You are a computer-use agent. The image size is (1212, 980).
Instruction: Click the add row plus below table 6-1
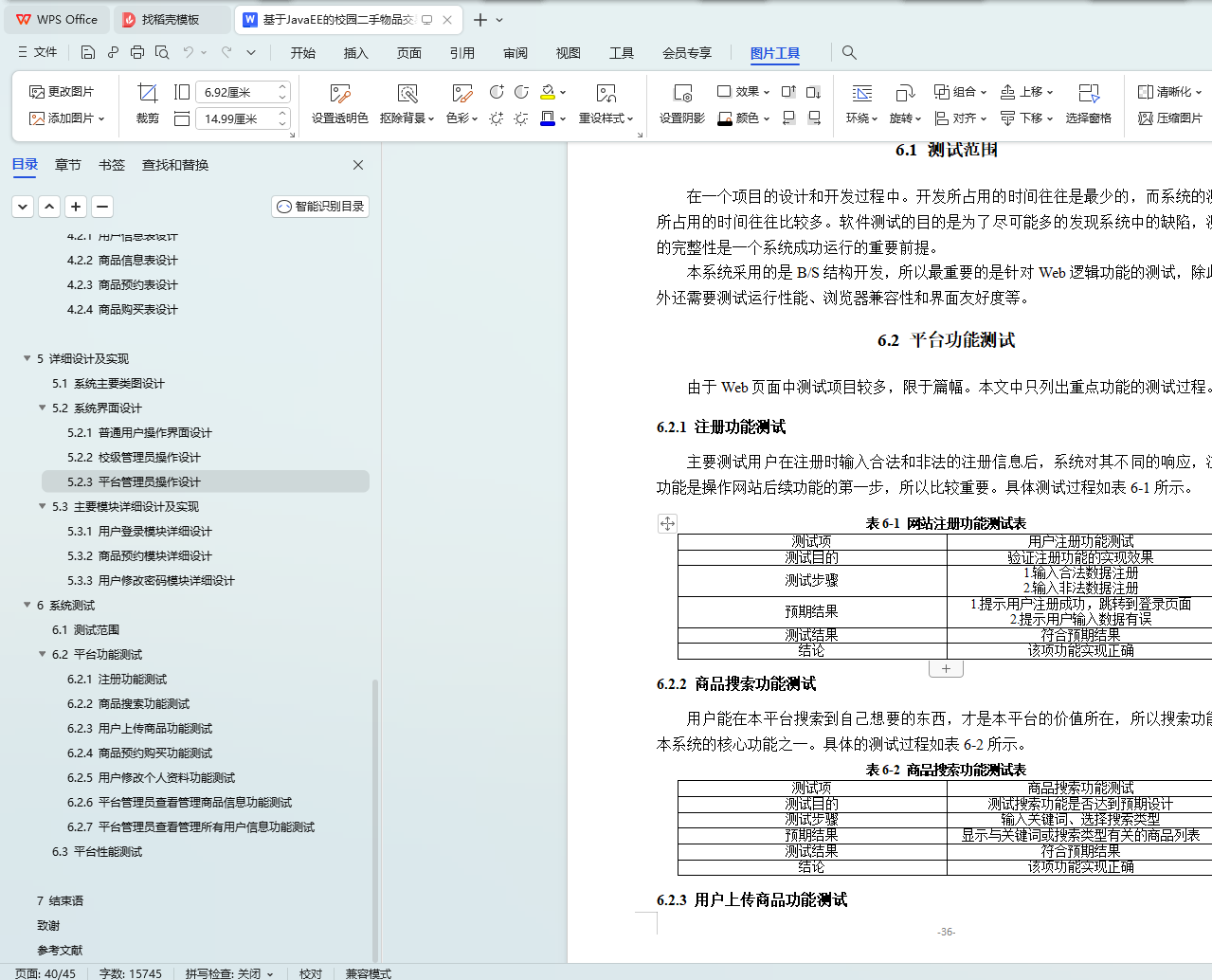(946, 669)
